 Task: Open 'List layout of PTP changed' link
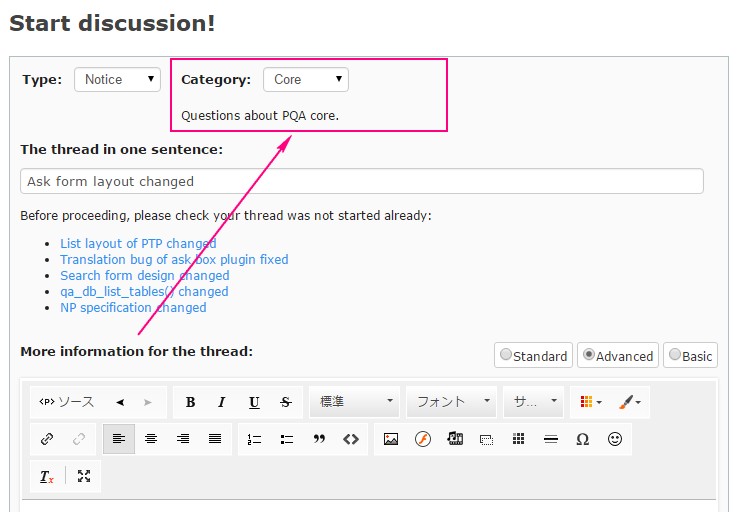point(138,243)
